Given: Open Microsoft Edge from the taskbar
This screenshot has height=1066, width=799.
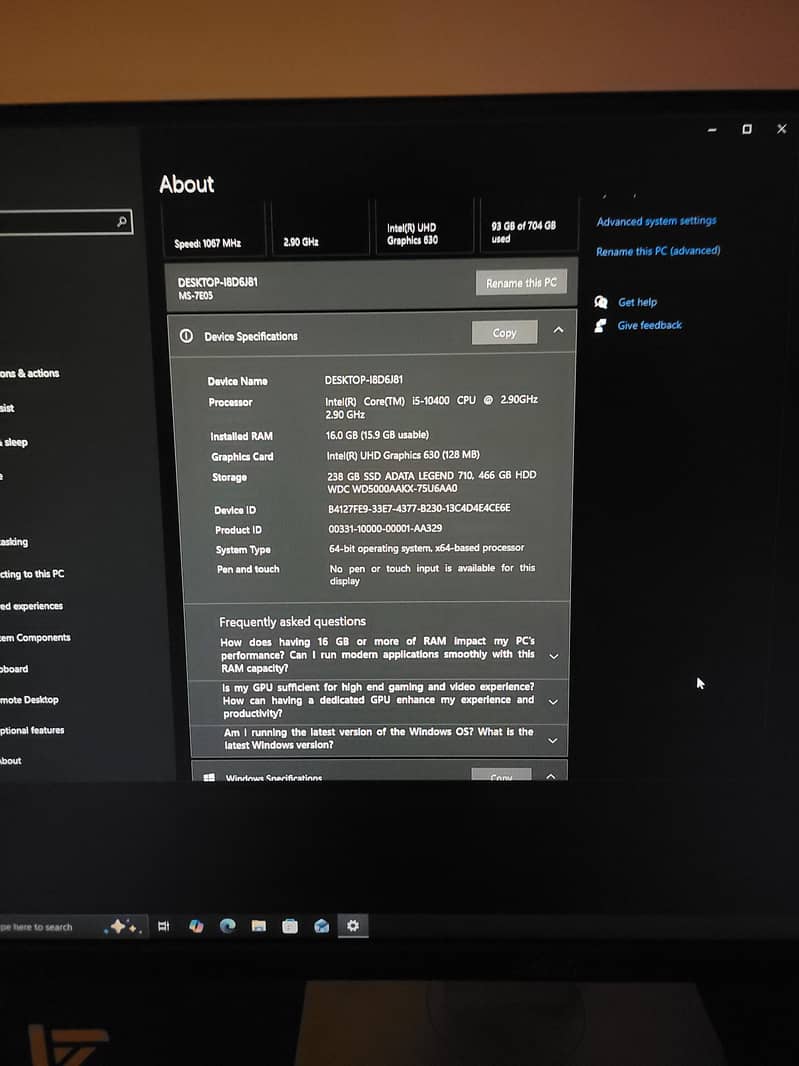Looking at the screenshot, I should tap(227, 925).
